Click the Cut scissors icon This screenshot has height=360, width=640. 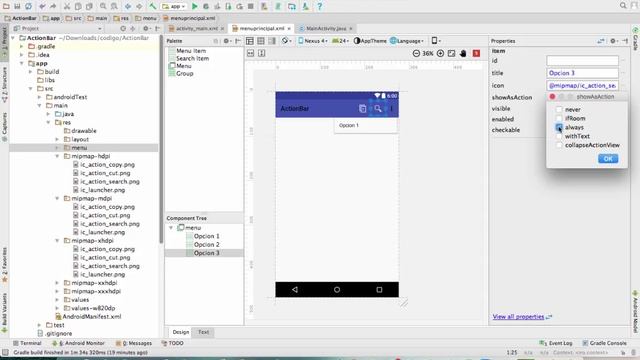point(67,6)
